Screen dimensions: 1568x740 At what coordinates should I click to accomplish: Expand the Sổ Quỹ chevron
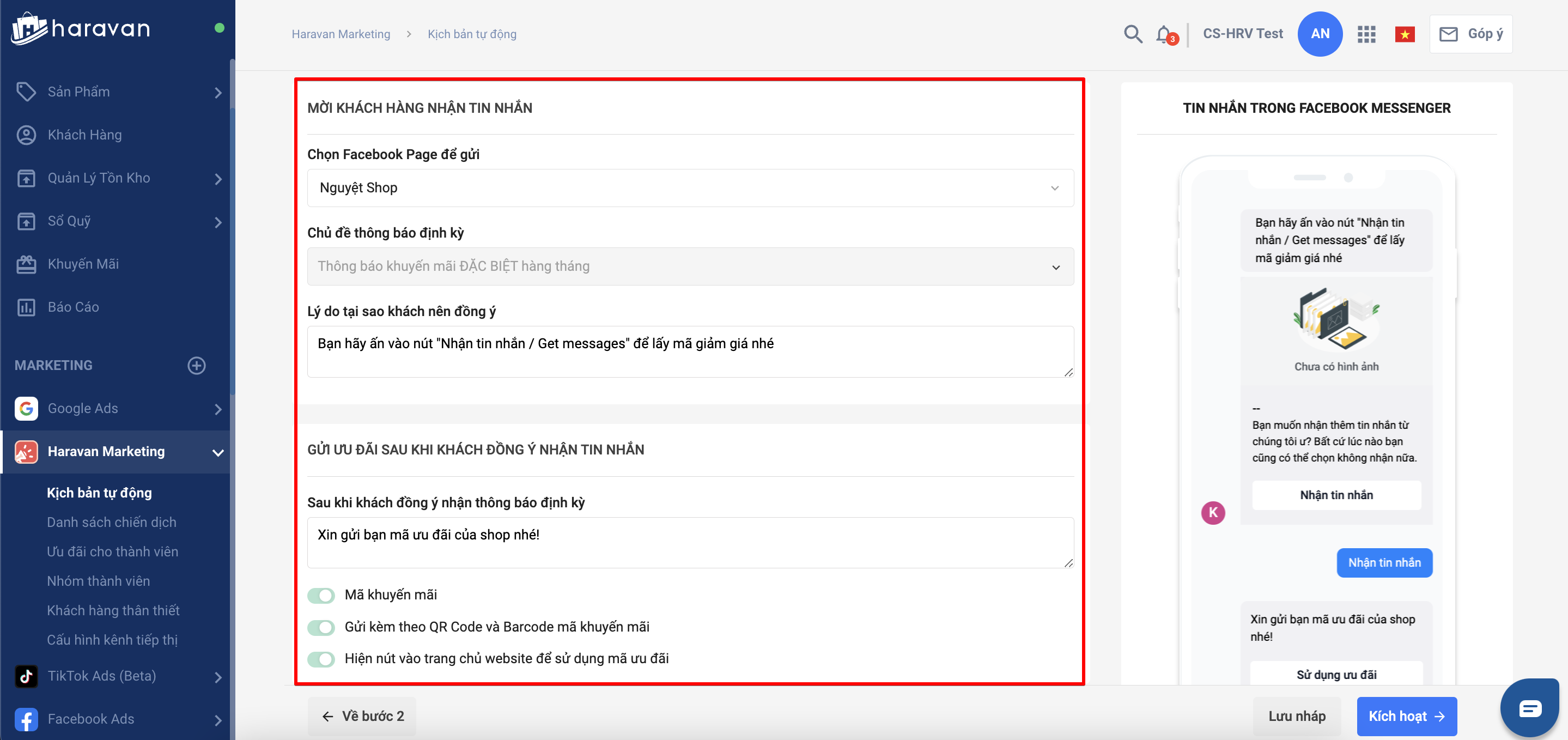[x=218, y=222]
